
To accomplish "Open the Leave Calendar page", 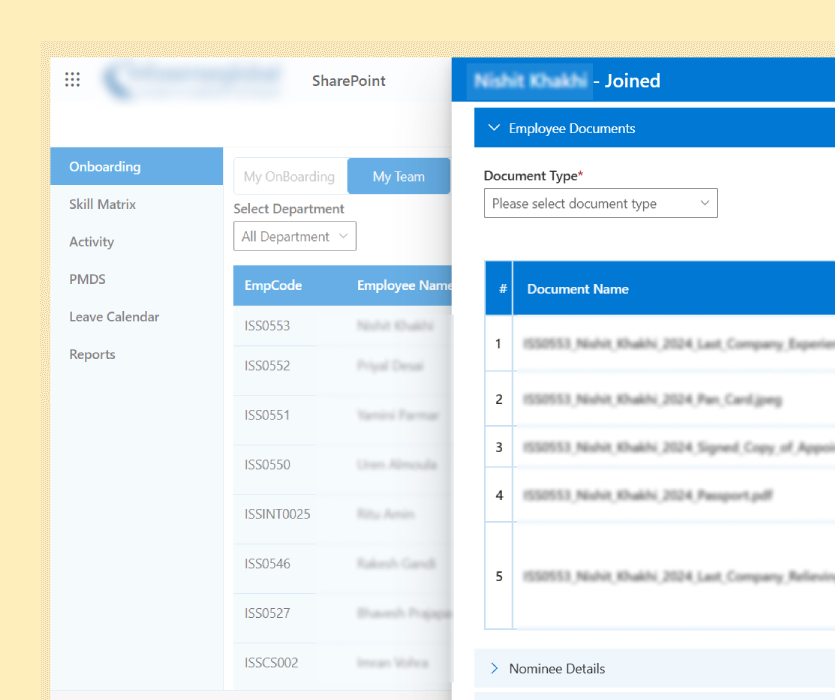I will [114, 317].
